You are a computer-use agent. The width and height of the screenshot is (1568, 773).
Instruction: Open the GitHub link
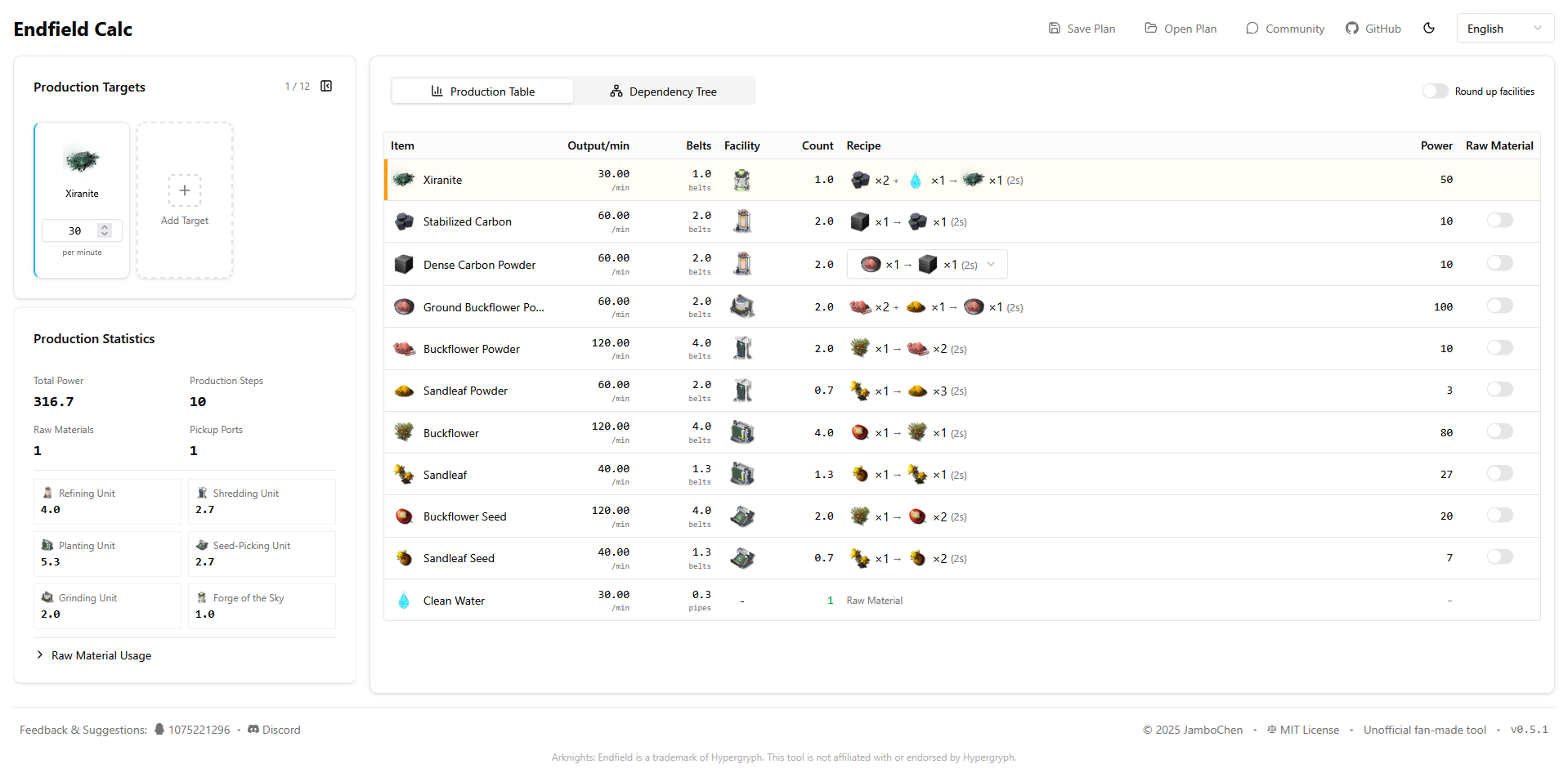pyautogui.click(x=1373, y=29)
